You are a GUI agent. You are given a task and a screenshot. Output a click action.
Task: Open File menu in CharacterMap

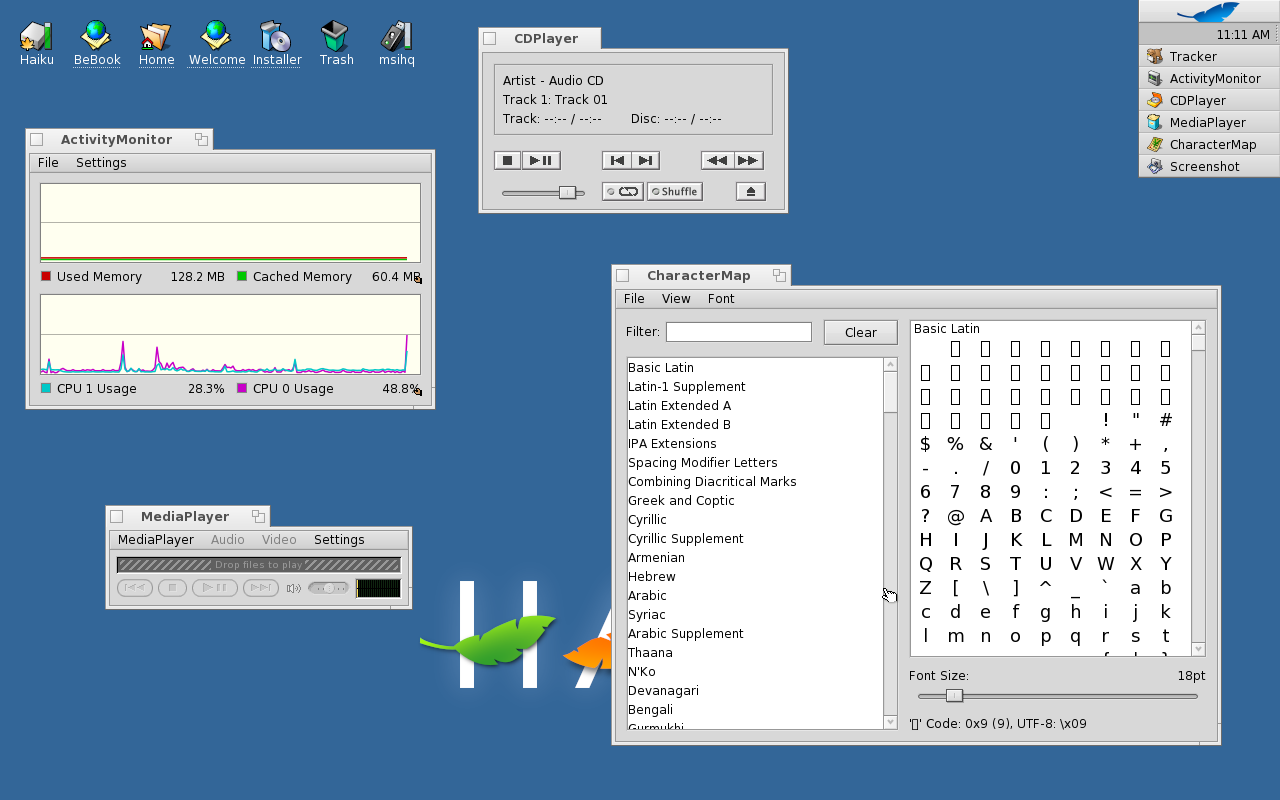(x=634, y=298)
